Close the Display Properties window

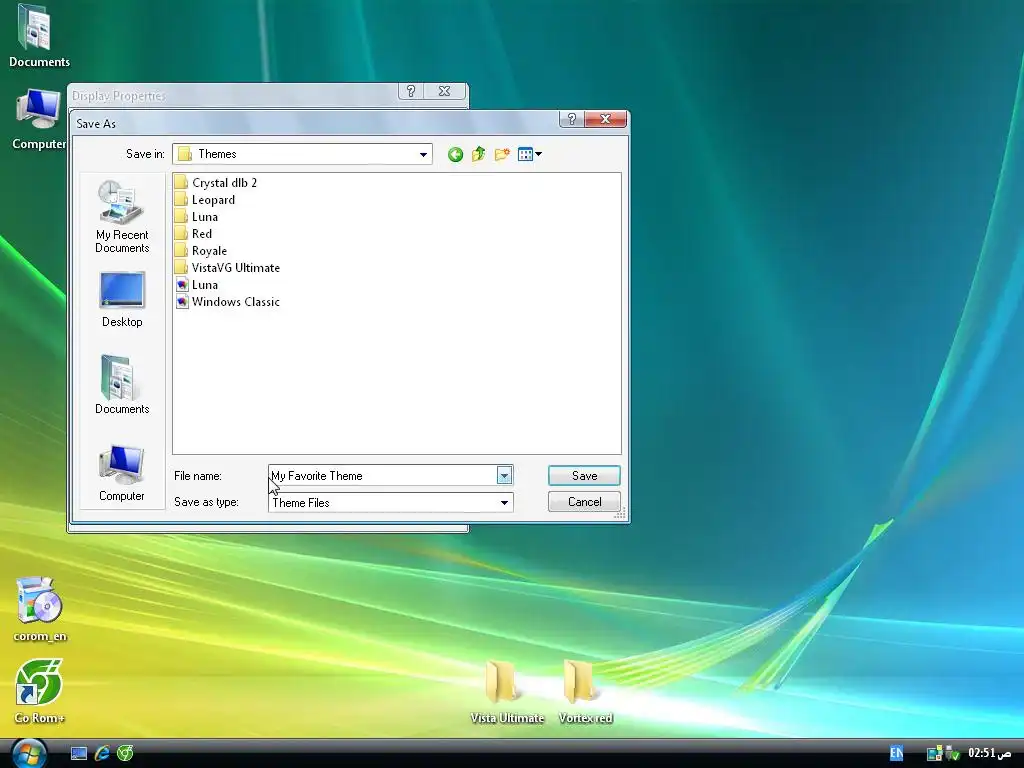click(x=445, y=91)
